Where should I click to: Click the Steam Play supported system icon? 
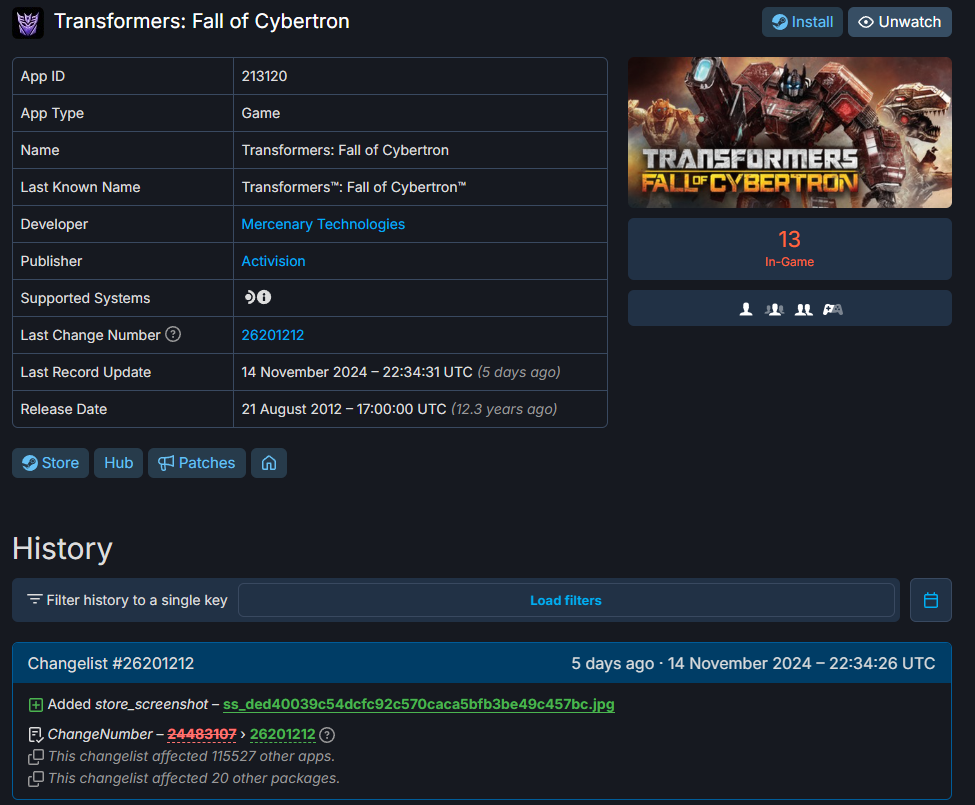pyautogui.click(x=249, y=297)
